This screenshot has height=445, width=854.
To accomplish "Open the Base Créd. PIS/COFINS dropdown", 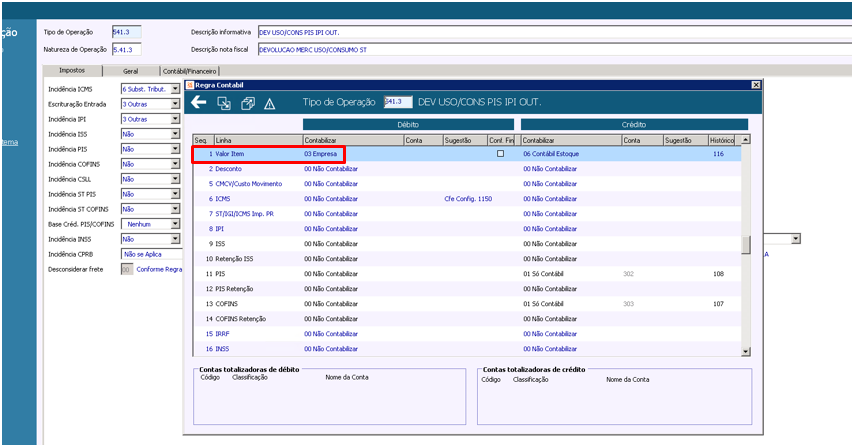I will (x=175, y=224).
